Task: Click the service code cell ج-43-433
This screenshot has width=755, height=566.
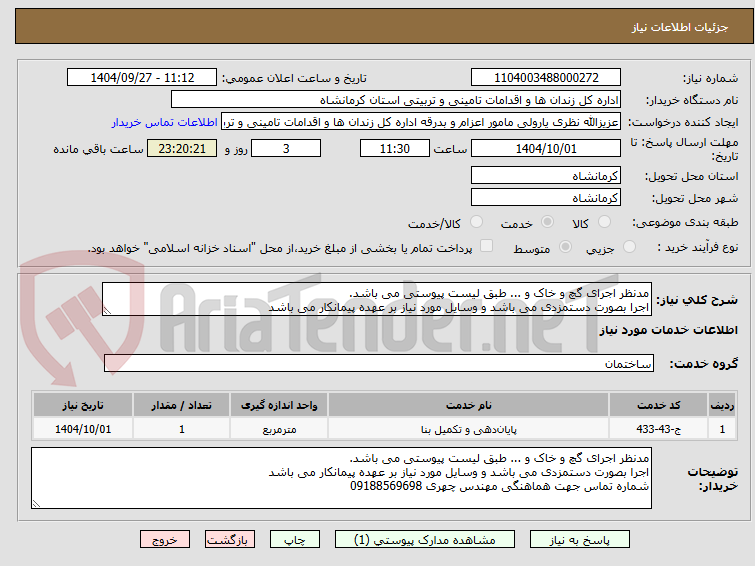Action: [x=658, y=429]
